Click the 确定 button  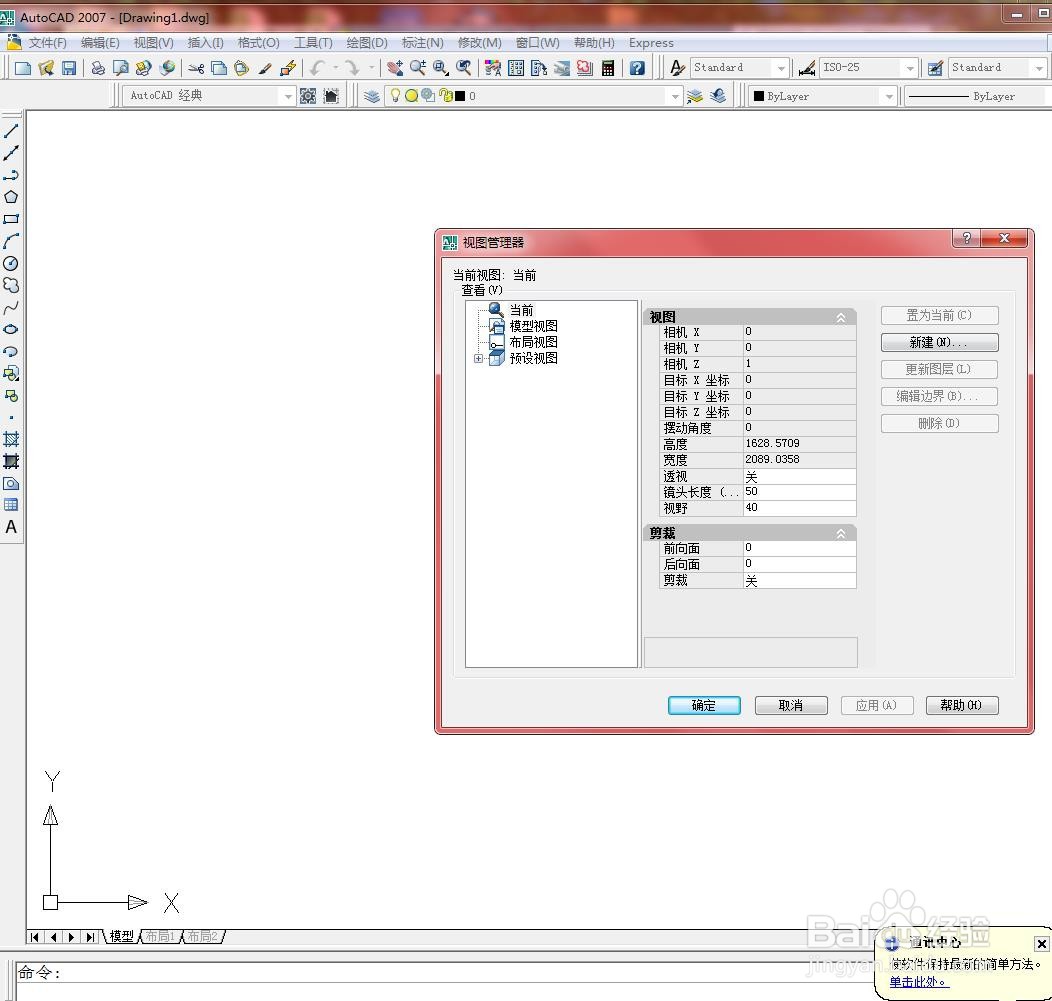pos(704,705)
